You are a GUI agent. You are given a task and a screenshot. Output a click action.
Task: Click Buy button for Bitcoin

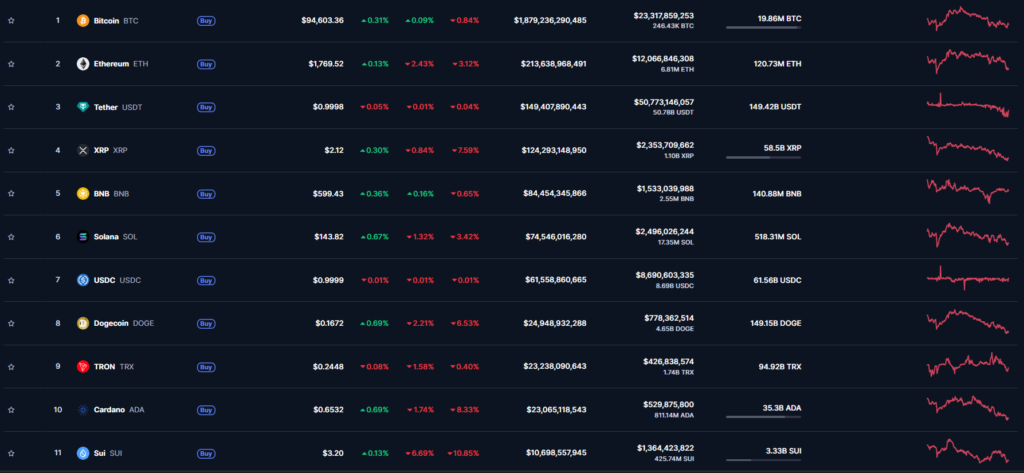click(x=206, y=21)
